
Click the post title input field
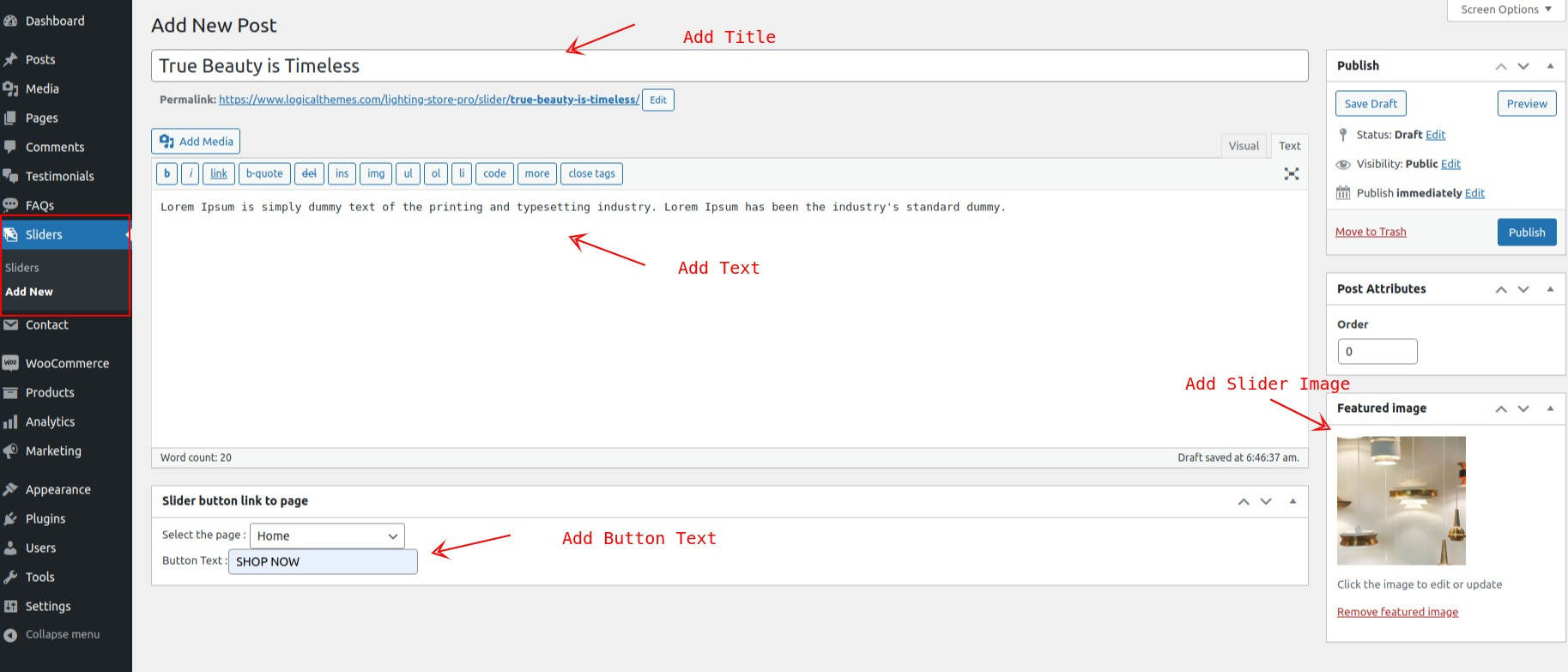point(730,66)
